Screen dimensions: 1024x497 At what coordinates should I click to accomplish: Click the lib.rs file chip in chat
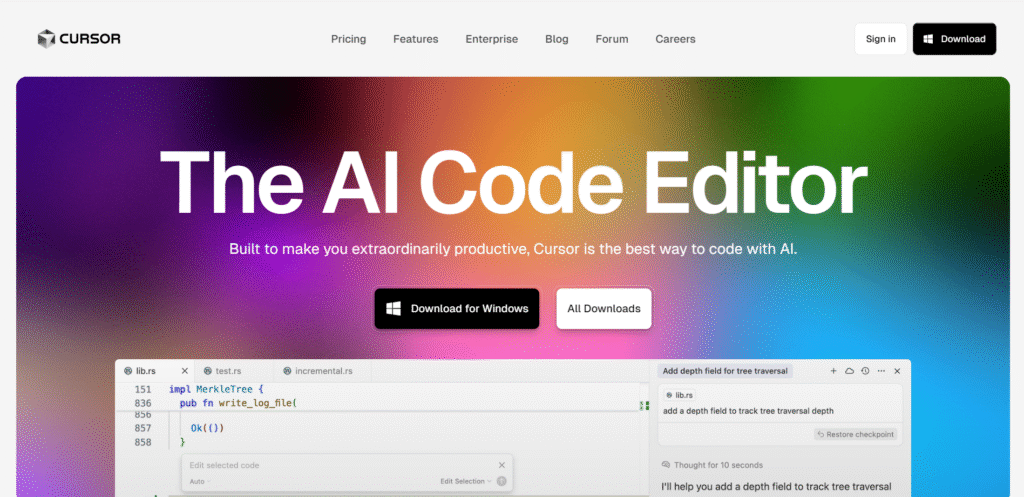point(679,395)
